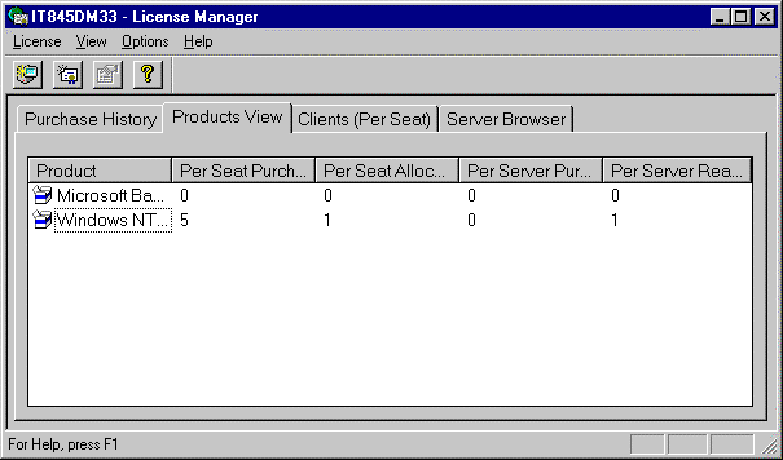Click the New License certificate toolbar icon

68,75
